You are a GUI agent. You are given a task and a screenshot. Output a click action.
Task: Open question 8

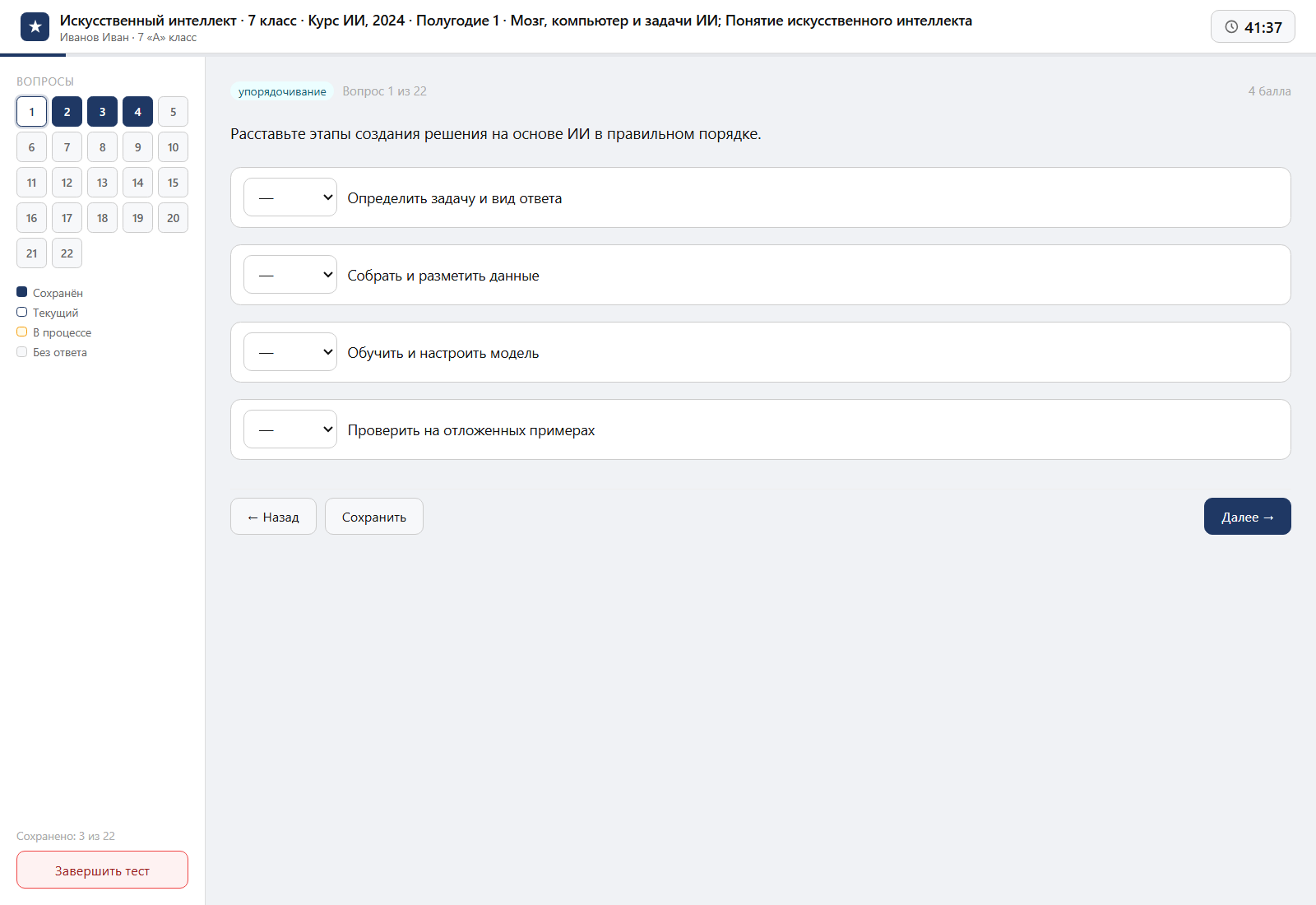coord(102,147)
